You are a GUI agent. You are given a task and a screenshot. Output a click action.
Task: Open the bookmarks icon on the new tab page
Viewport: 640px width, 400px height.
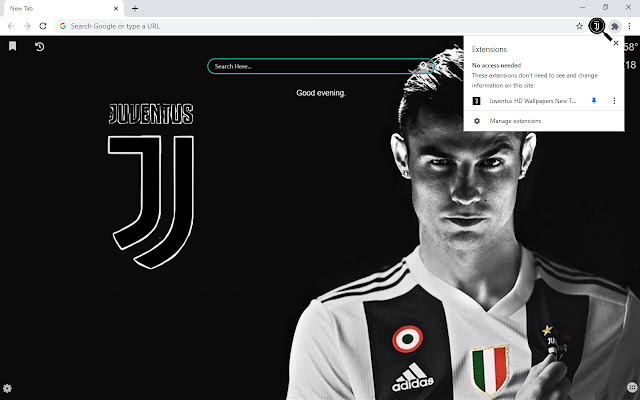(x=13, y=46)
